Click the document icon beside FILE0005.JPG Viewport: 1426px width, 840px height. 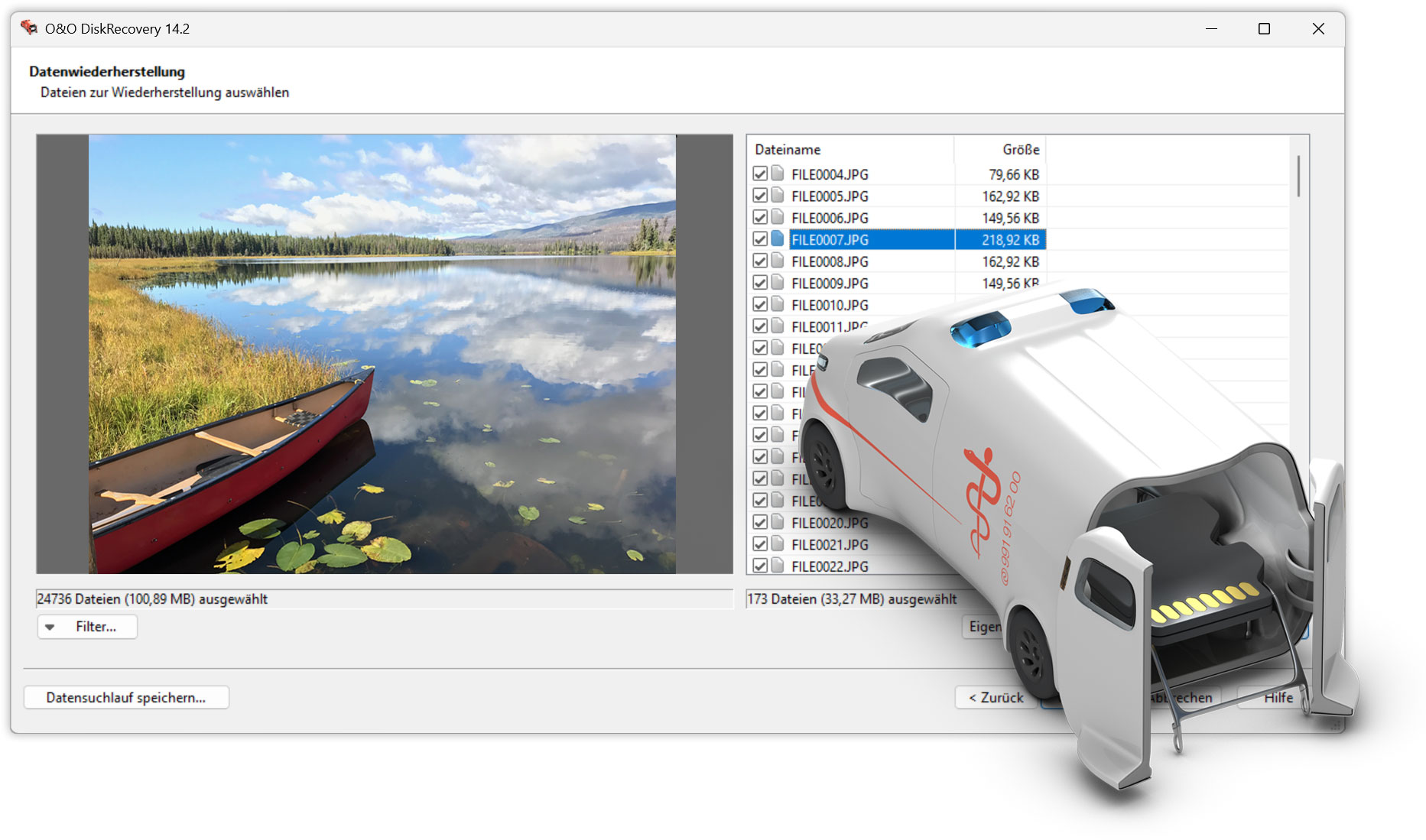coord(777,196)
